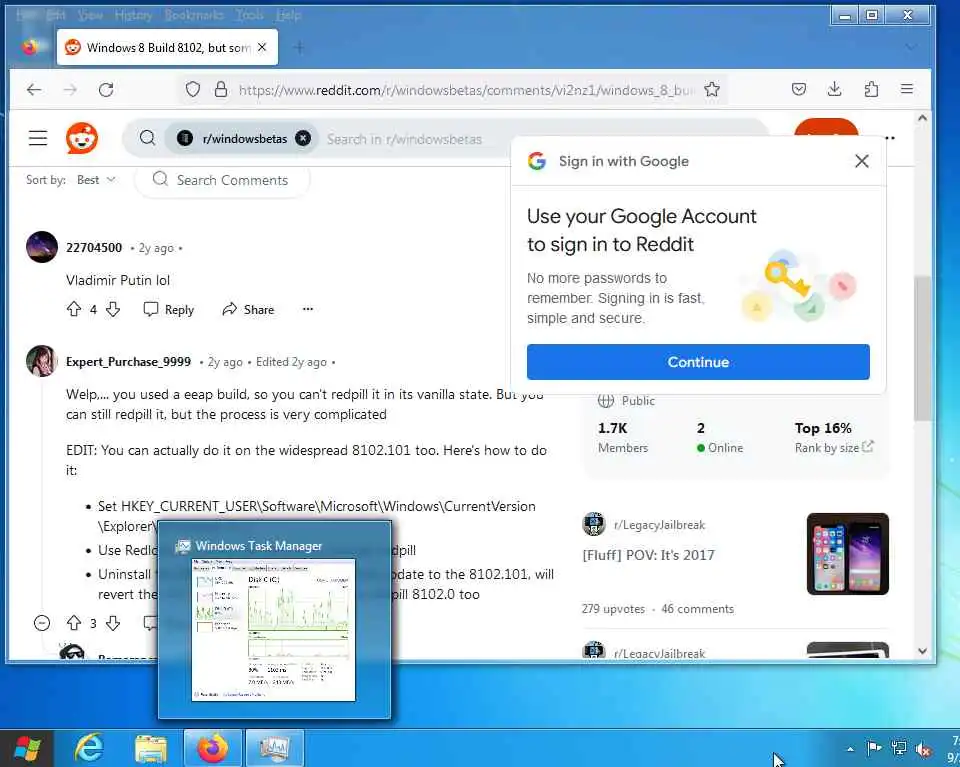Go back with the browser back arrow
Screen dimensions: 960x767
tap(34, 90)
